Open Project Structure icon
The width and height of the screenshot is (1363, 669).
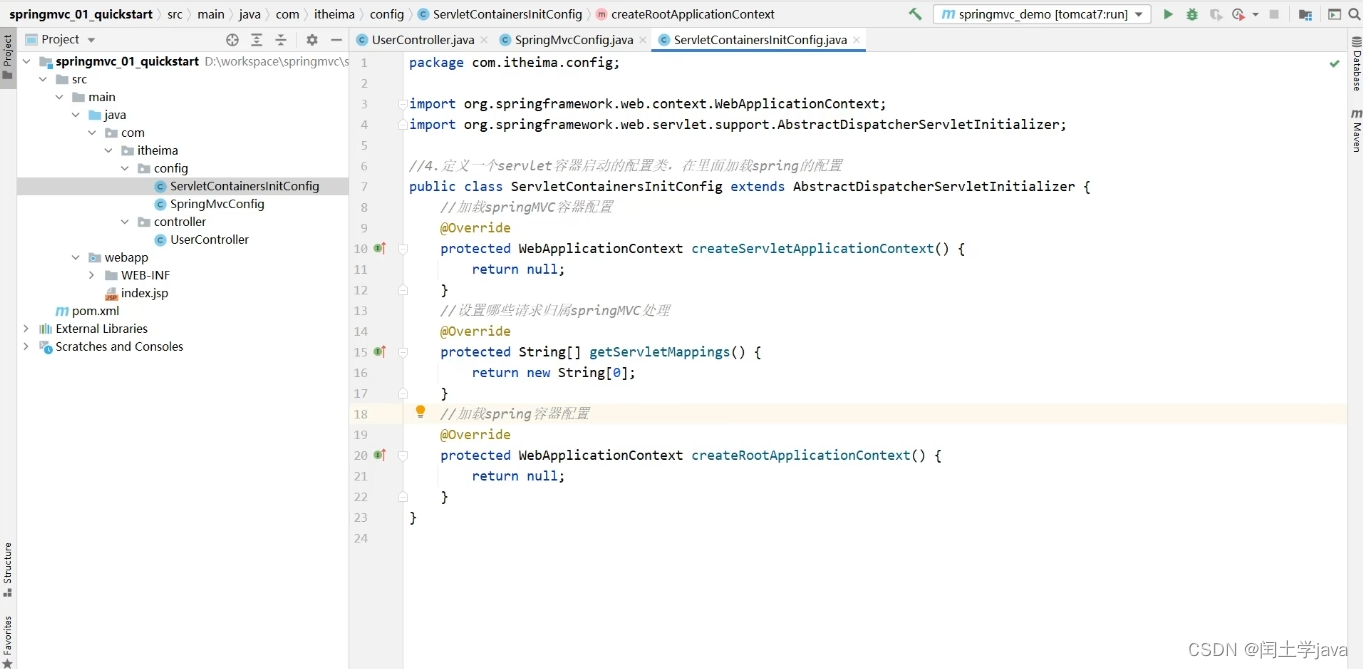[1305, 14]
